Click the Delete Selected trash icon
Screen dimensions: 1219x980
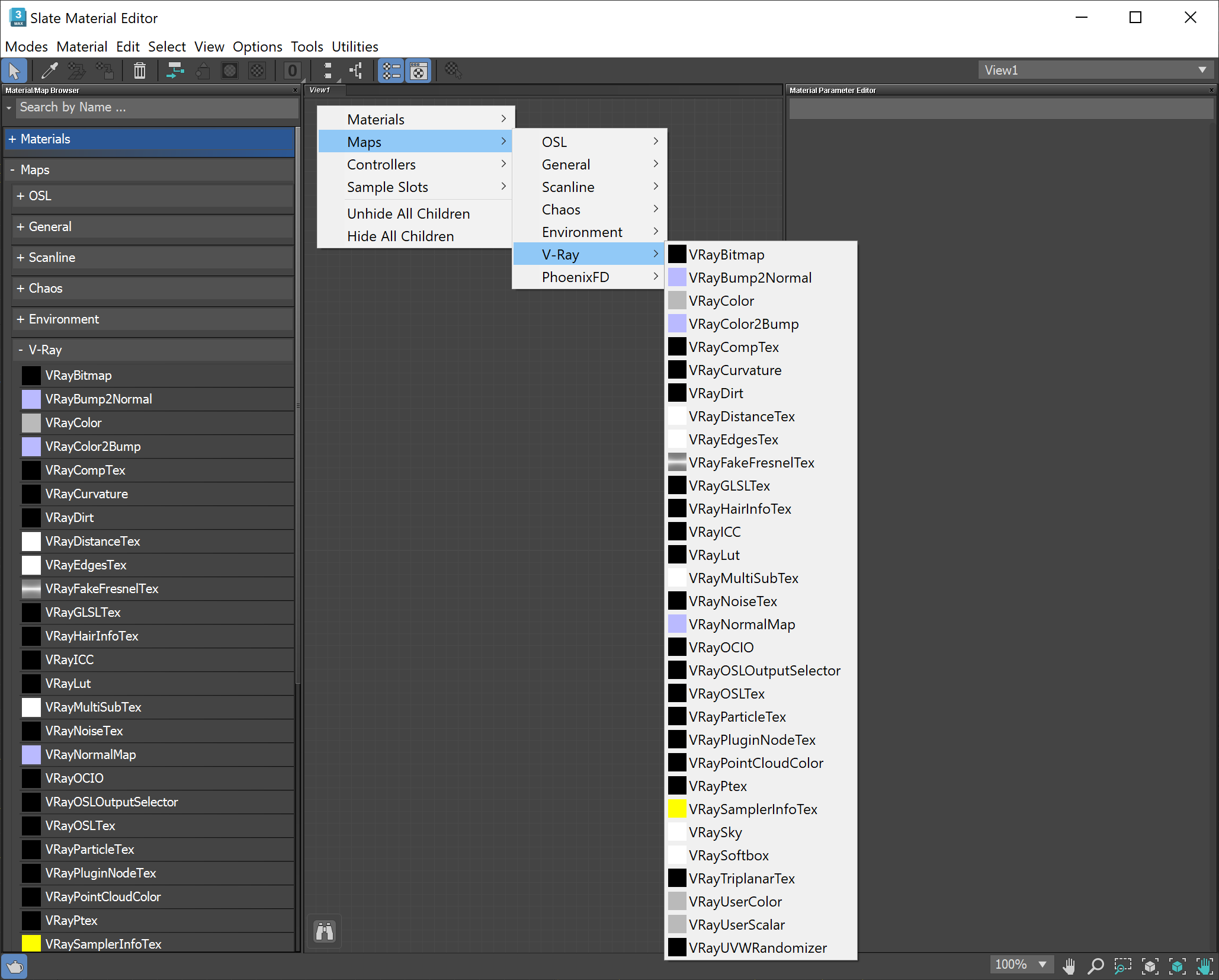point(139,71)
